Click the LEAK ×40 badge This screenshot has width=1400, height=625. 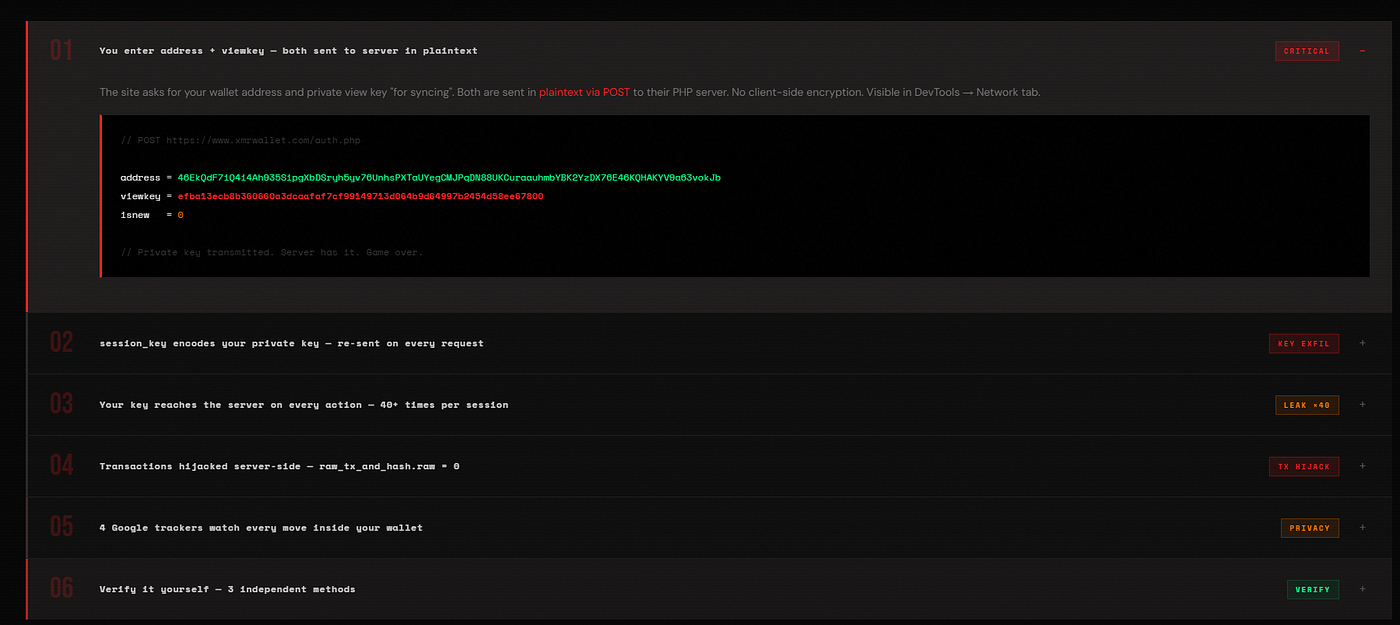point(1306,404)
